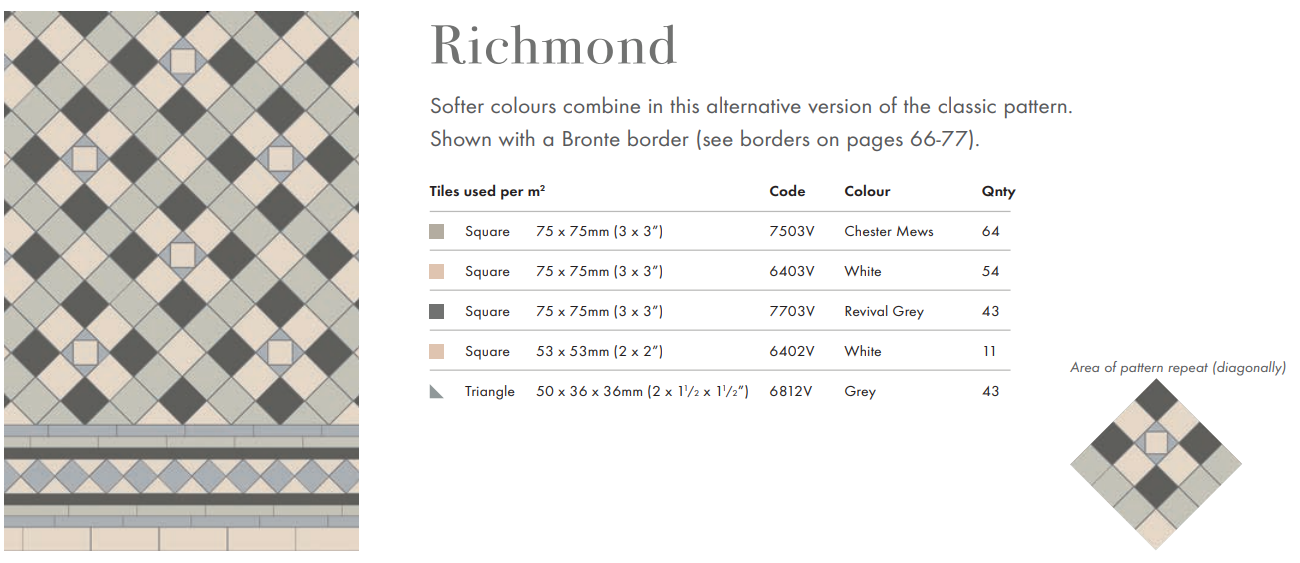Click product code 6812V

(x=792, y=392)
